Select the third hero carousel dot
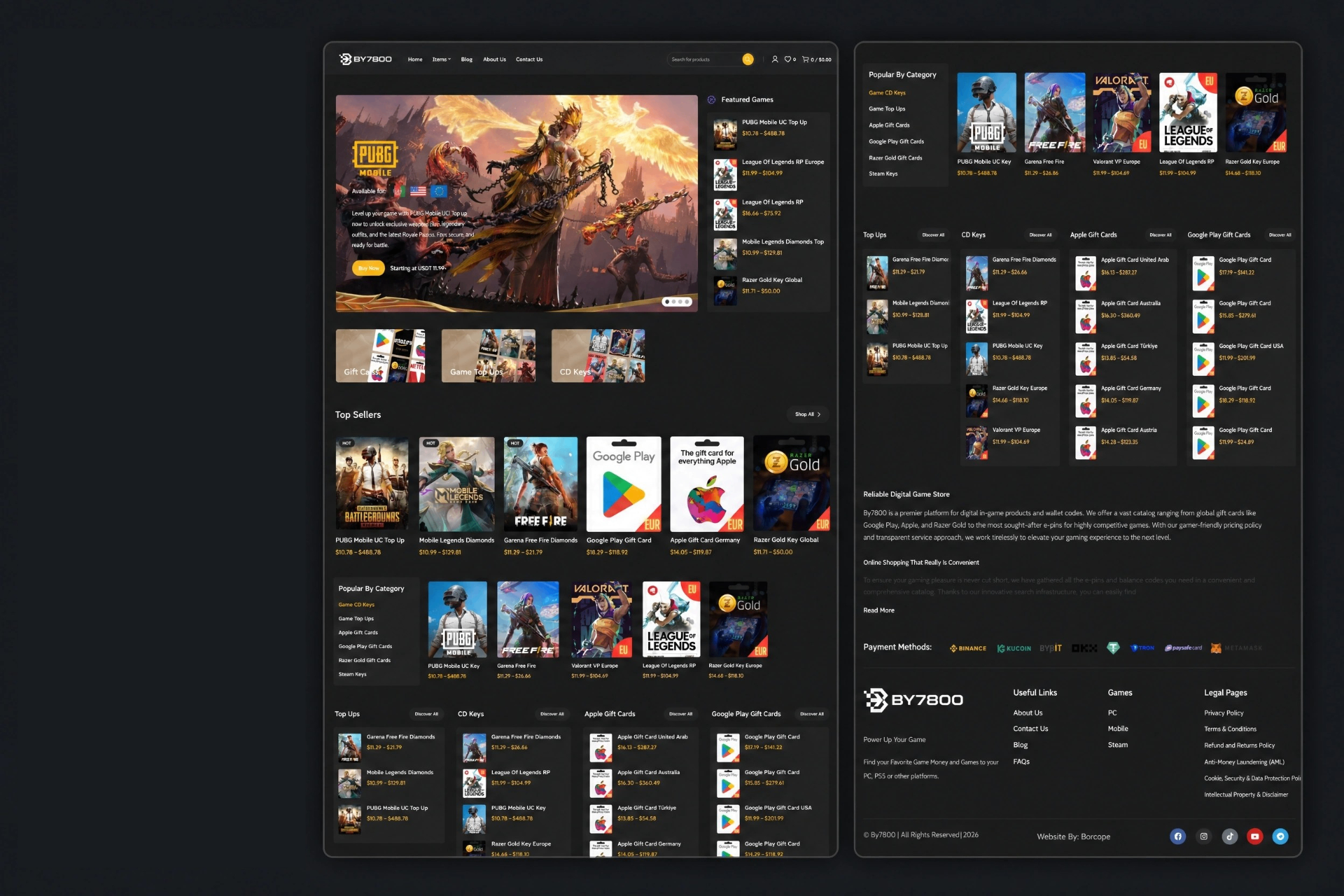Screen dimensions: 1344x896 tap(680, 302)
